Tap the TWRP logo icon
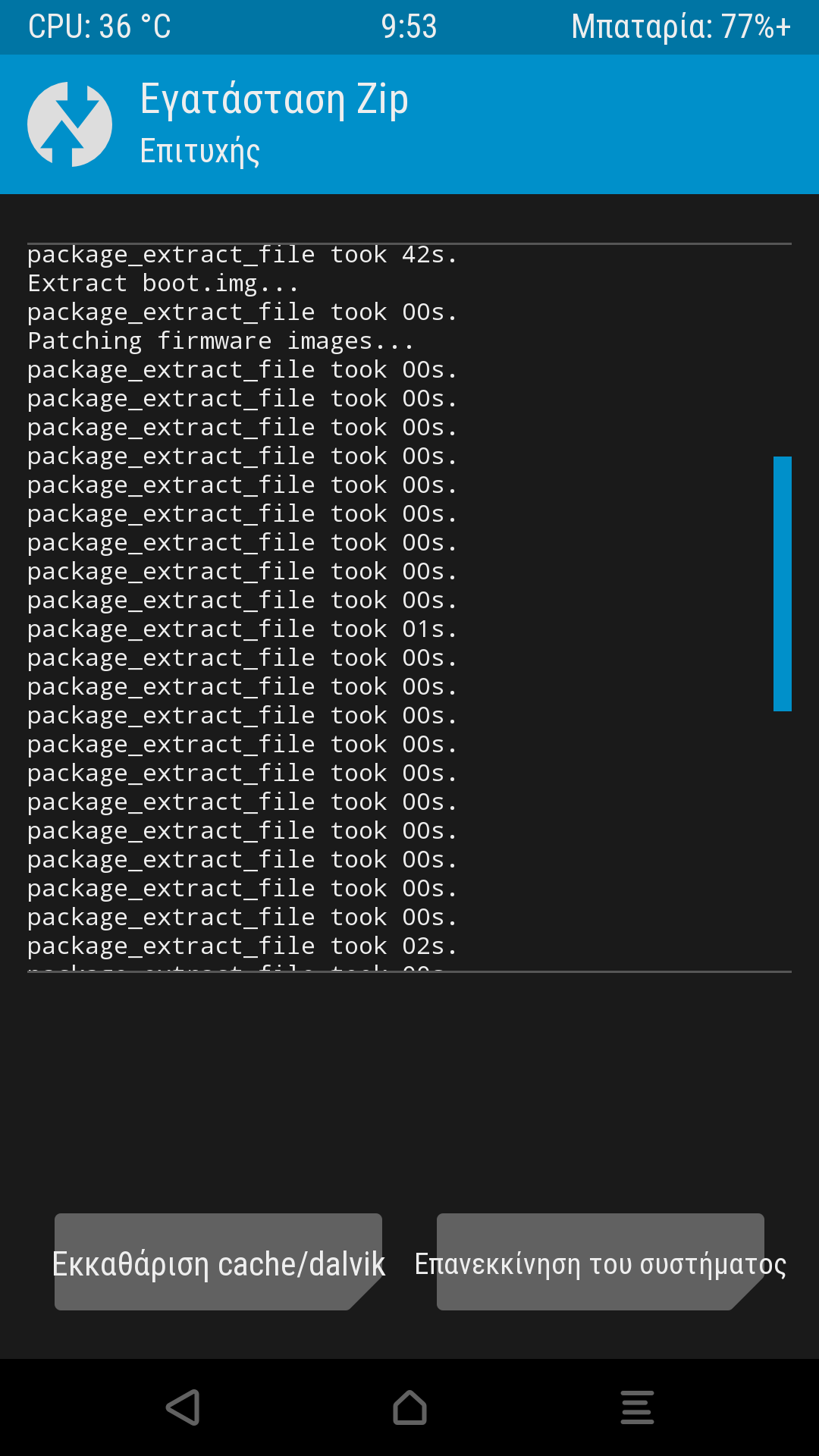Image resolution: width=819 pixels, height=1456 pixels. (70, 124)
